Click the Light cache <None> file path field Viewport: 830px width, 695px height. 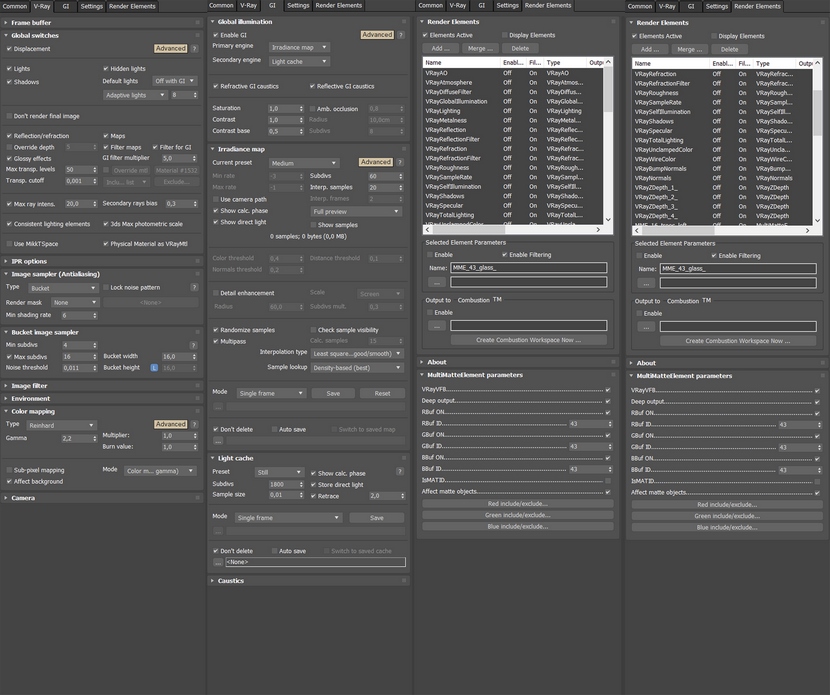click(x=315, y=562)
